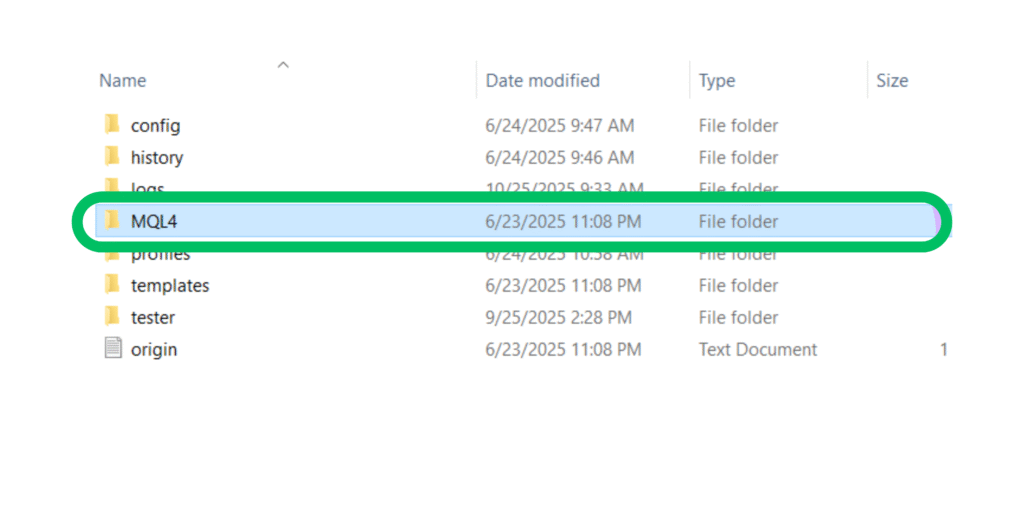Screen dimensions: 1024x524
Task: Click the tester folder icon
Action: tap(111, 317)
